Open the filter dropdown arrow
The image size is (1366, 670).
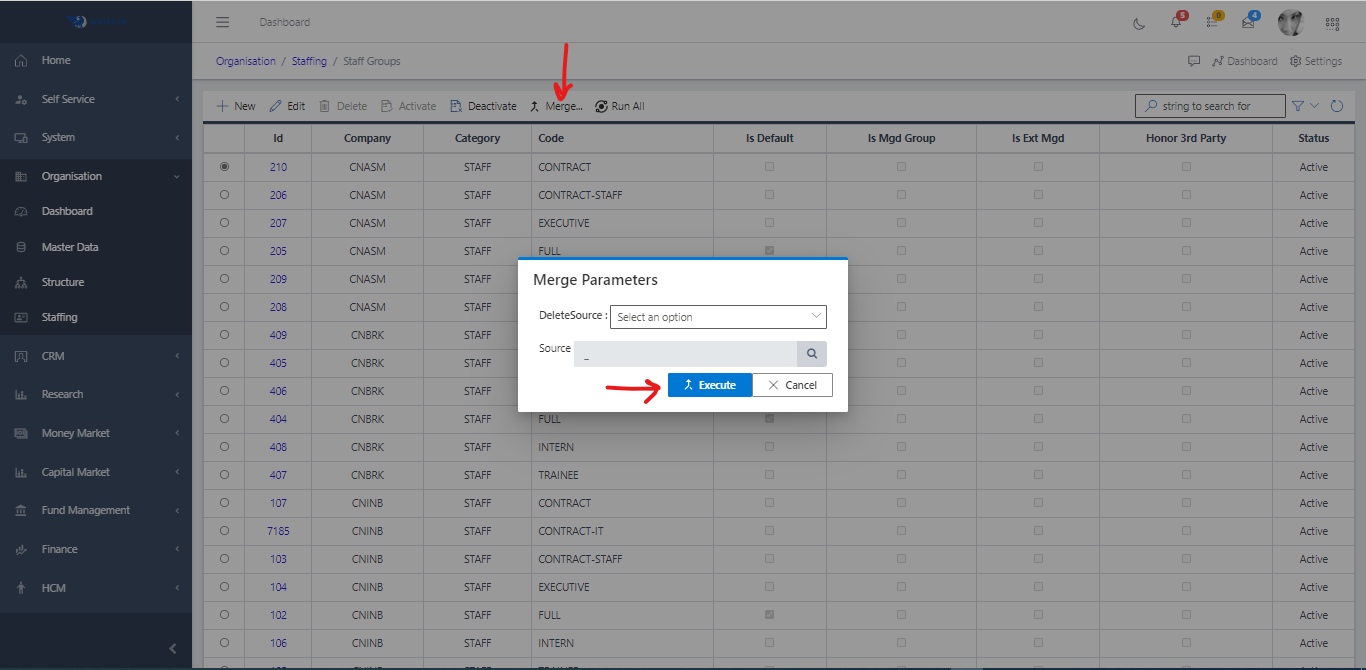[x=1314, y=106]
